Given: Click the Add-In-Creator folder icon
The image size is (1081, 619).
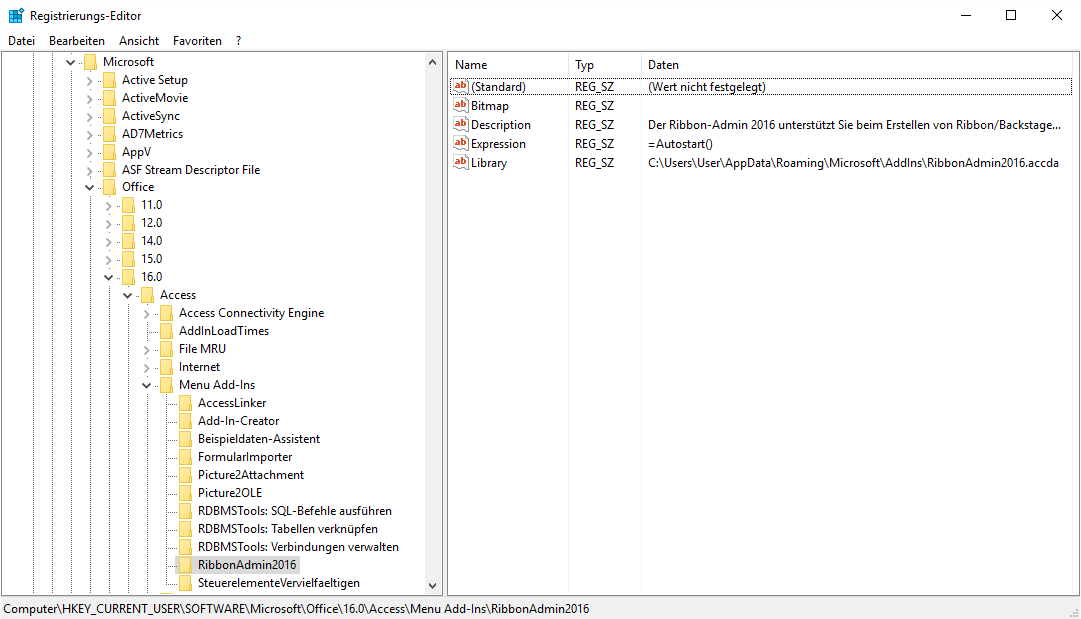Looking at the screenshot, I should (x=185, y=420).
